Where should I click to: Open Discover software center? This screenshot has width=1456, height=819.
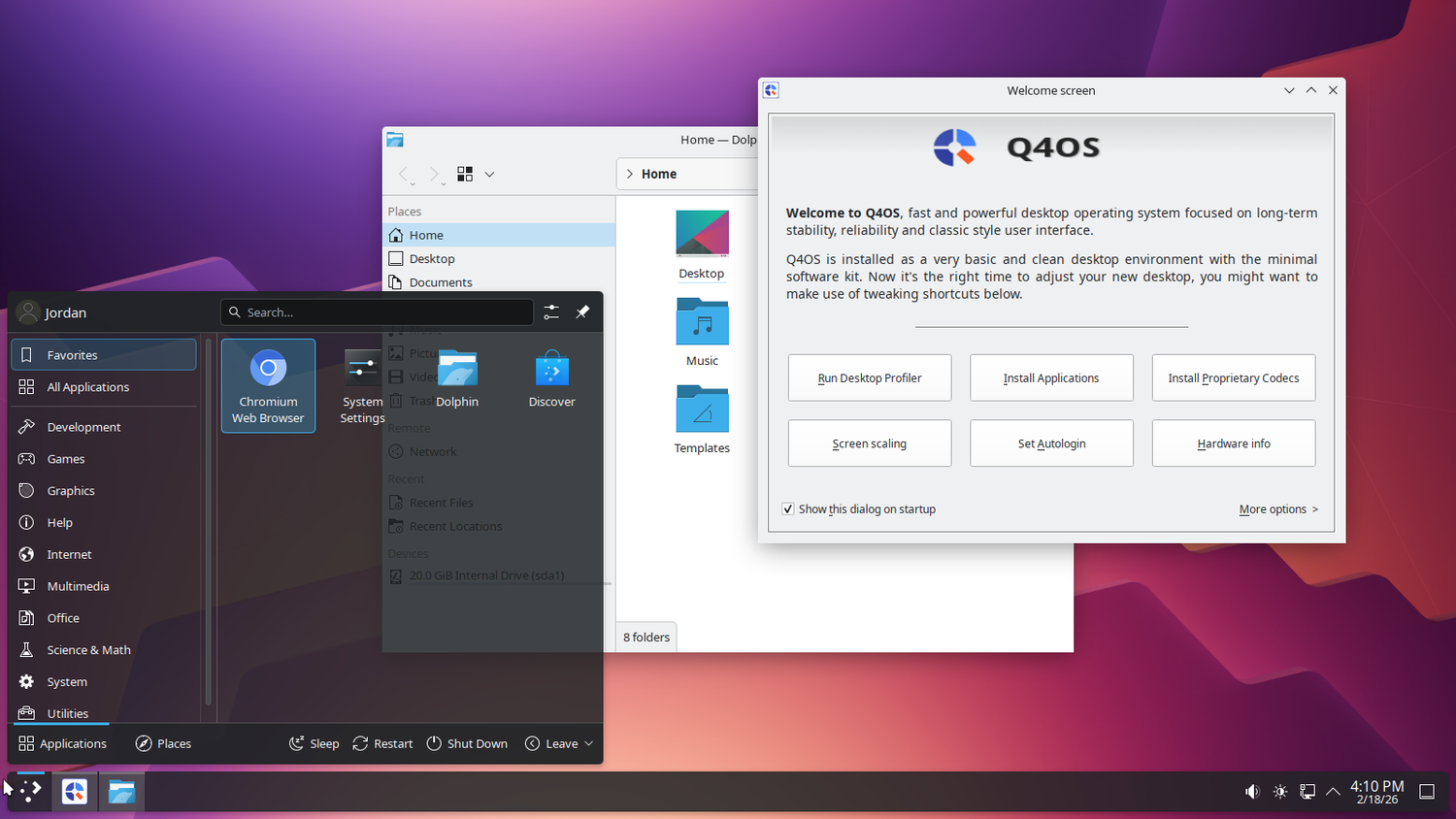pyautogui.click(x=551, y=385)
